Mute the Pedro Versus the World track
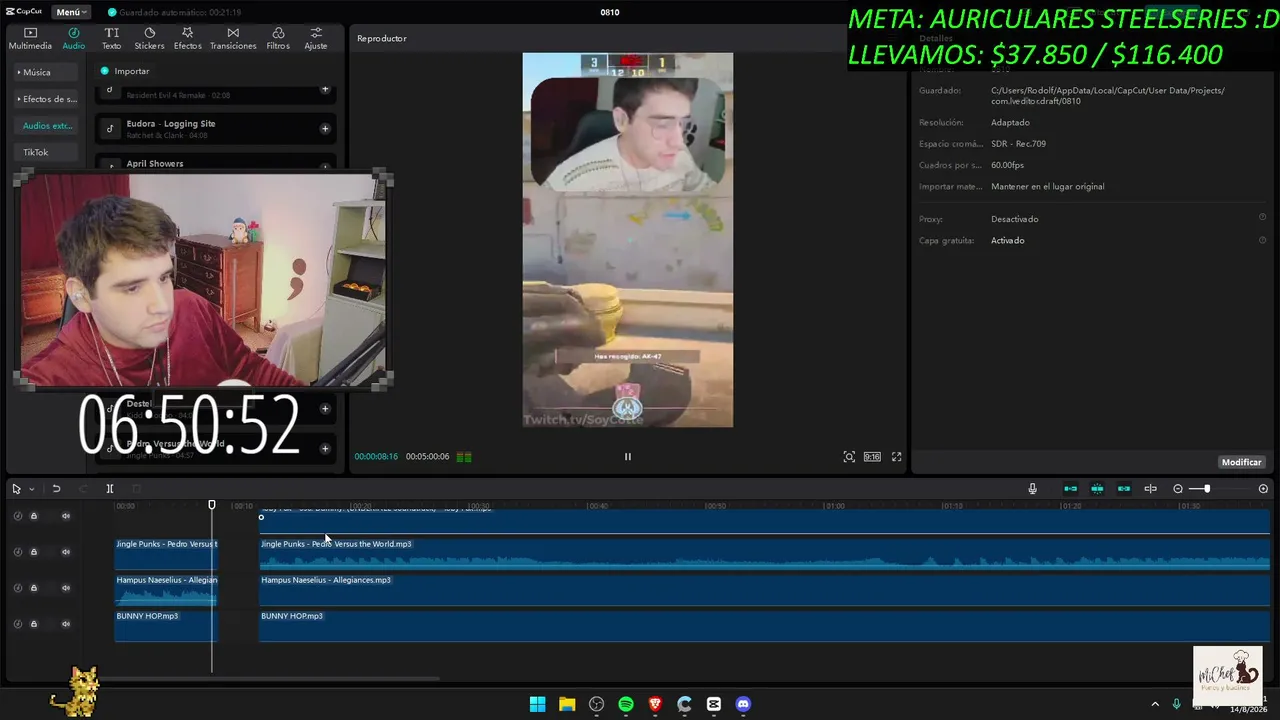1280x720 pixels. (x=66, y=552)
